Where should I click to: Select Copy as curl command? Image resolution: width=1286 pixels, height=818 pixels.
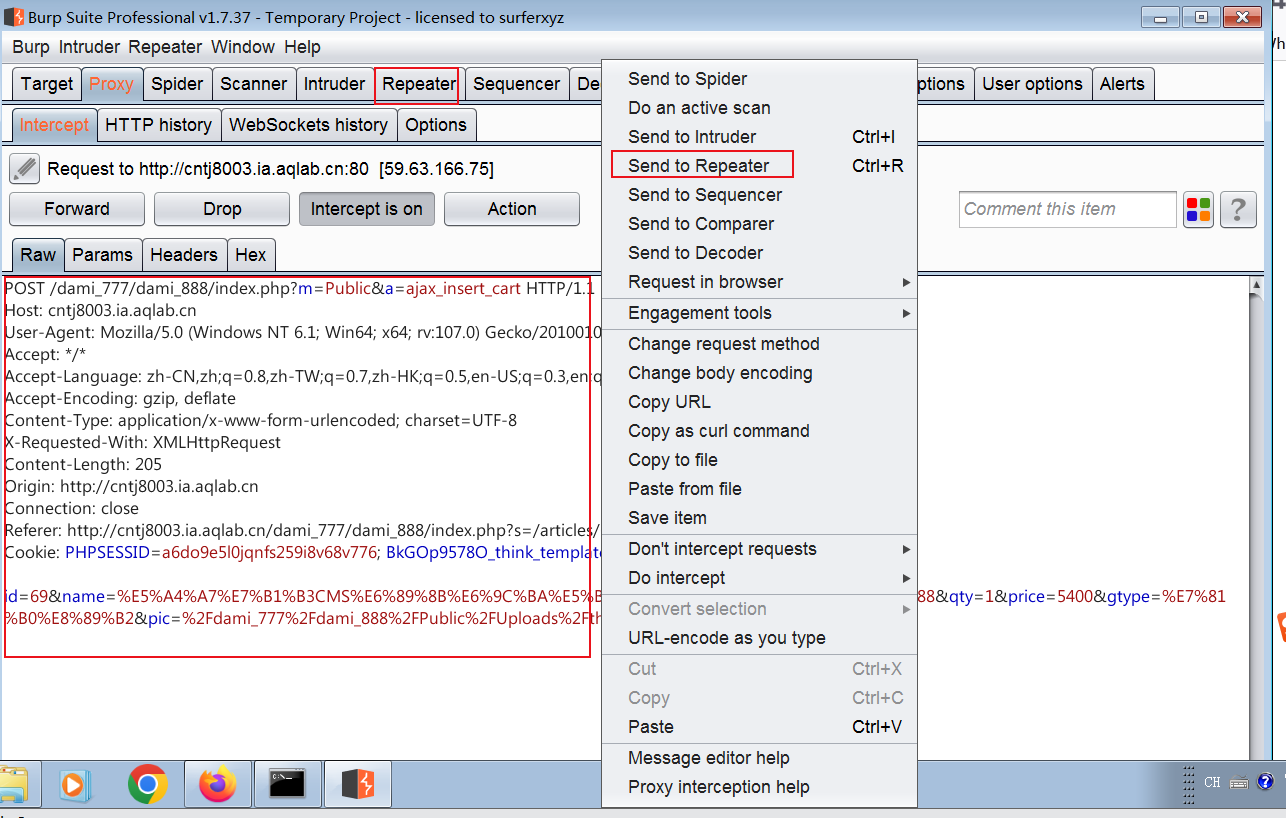tap(759, 431)
